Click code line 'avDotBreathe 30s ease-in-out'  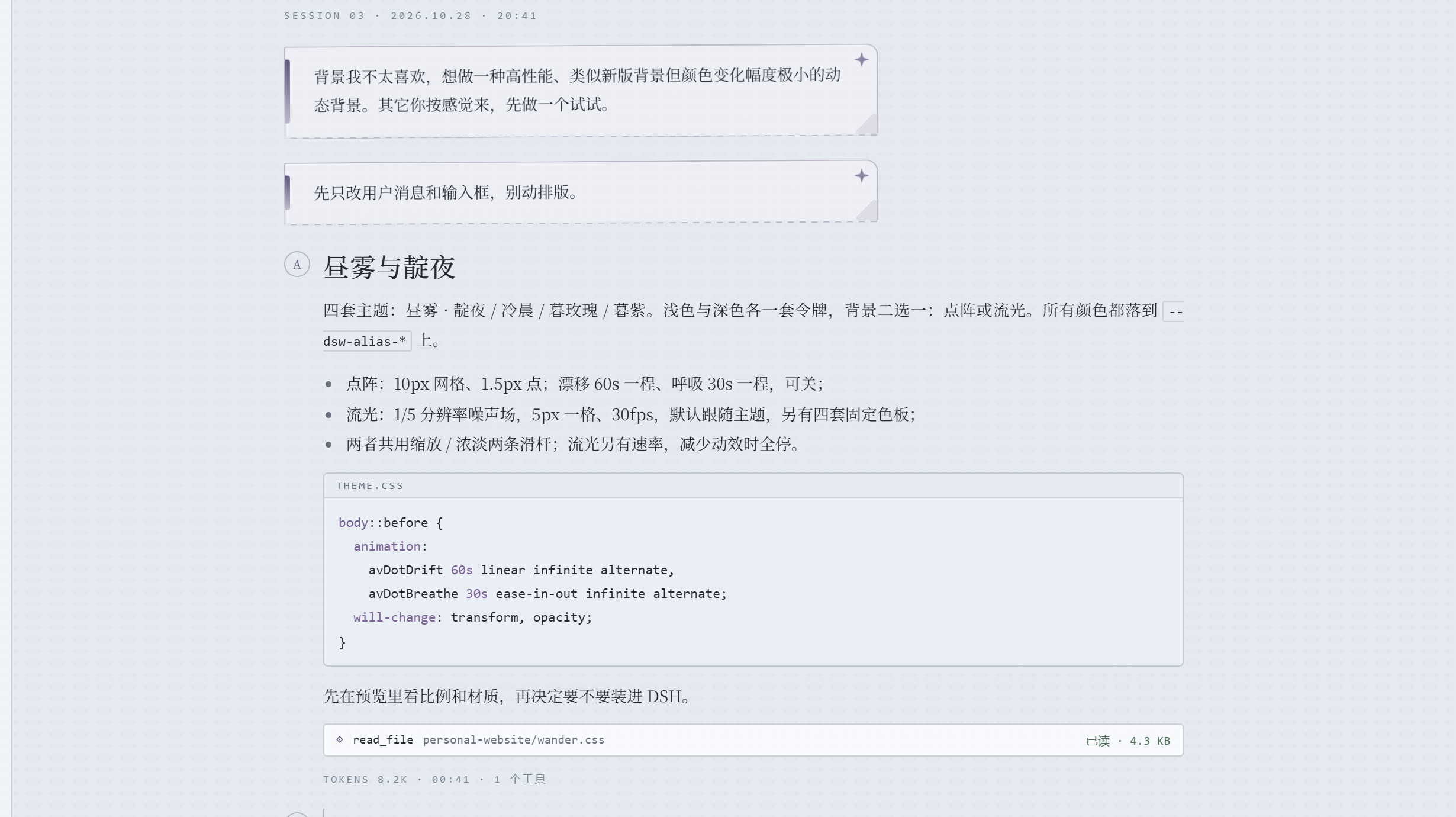coord(547,594)
